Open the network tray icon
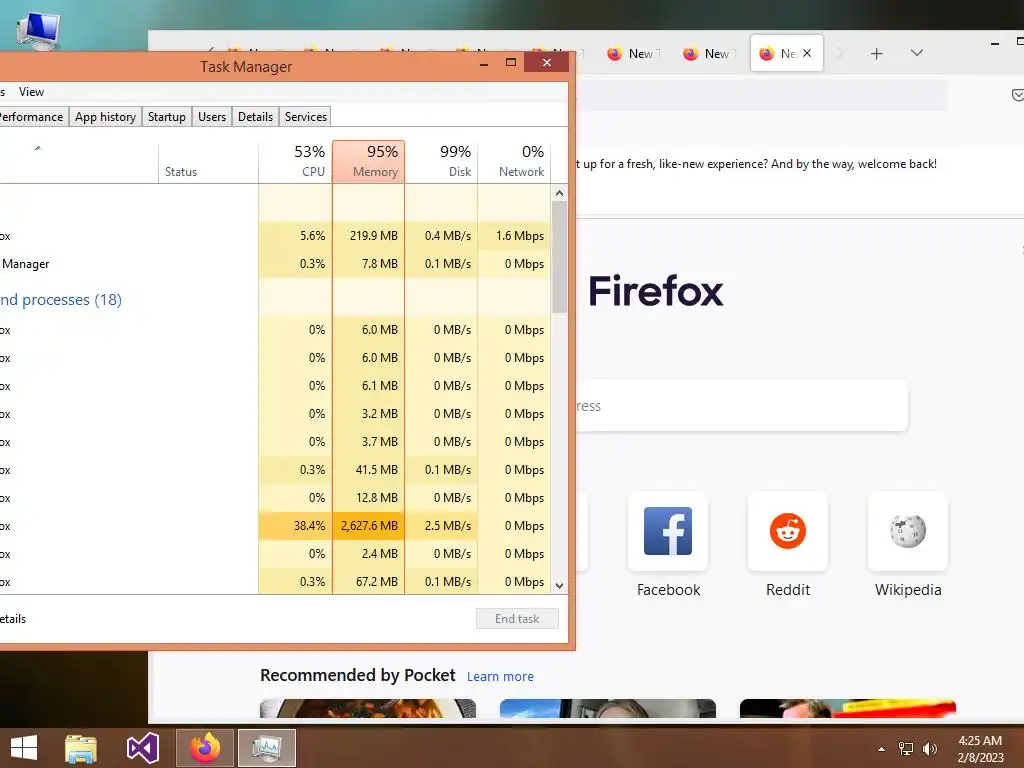Image resolution: width=1024 pixels, height=768 pixels. coord(906,749)
